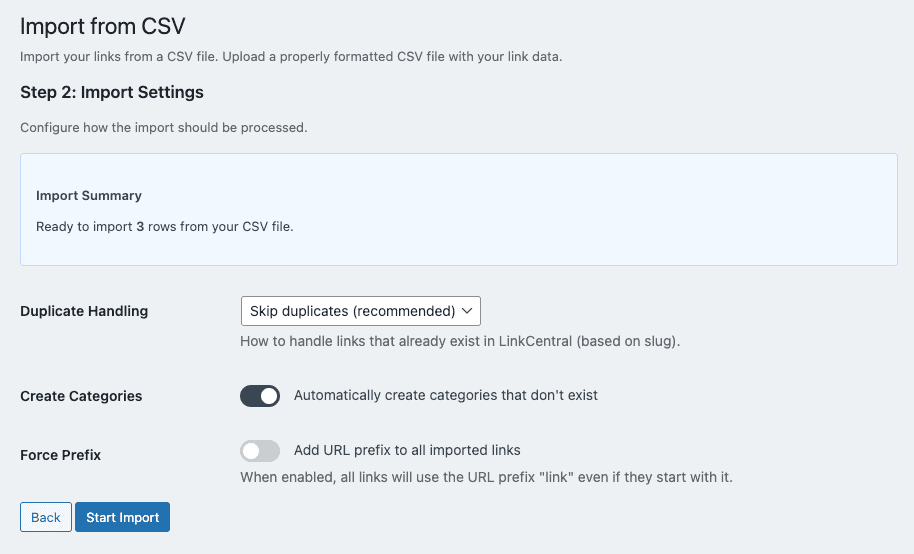Click the "Import from CSV" page title
The height and width of the screenshot is (554, 914).
(x=103, y=25)
